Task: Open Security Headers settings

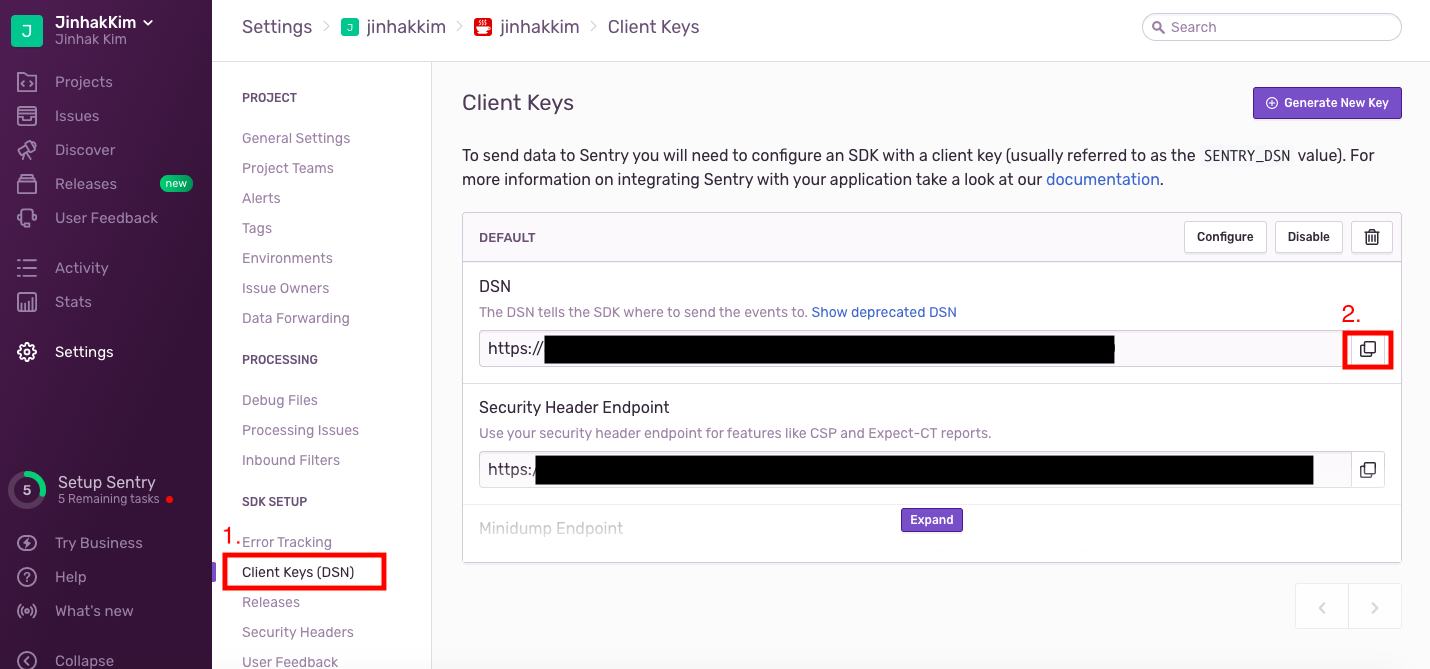Action: 298,632
